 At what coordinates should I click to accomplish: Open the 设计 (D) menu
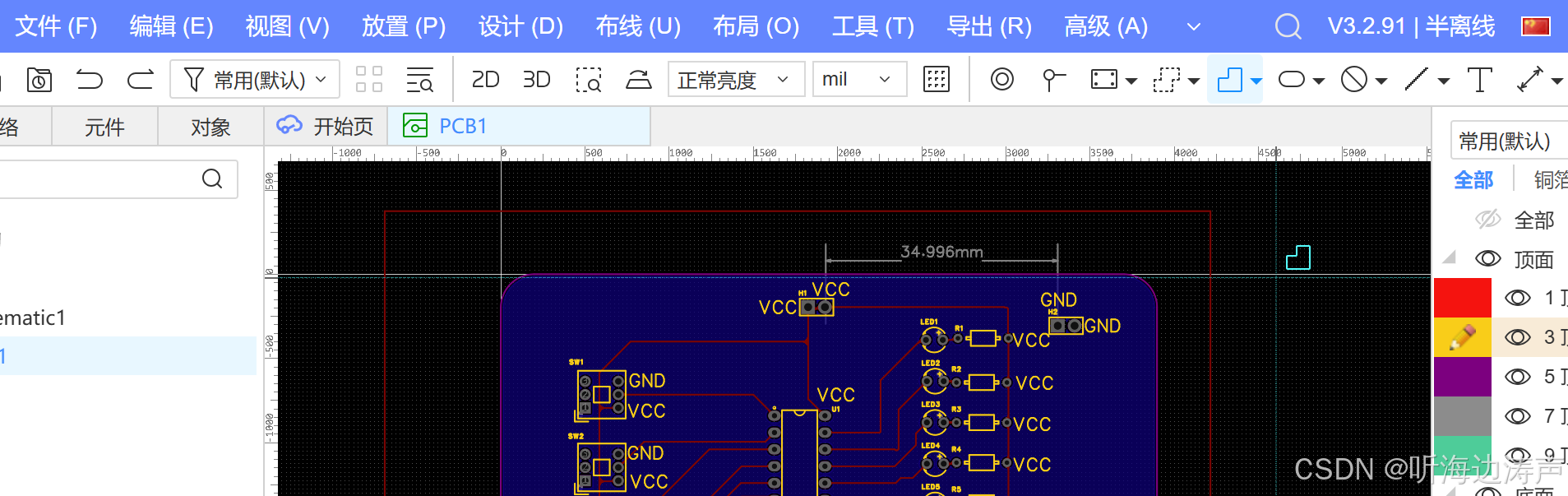point(520,26)
